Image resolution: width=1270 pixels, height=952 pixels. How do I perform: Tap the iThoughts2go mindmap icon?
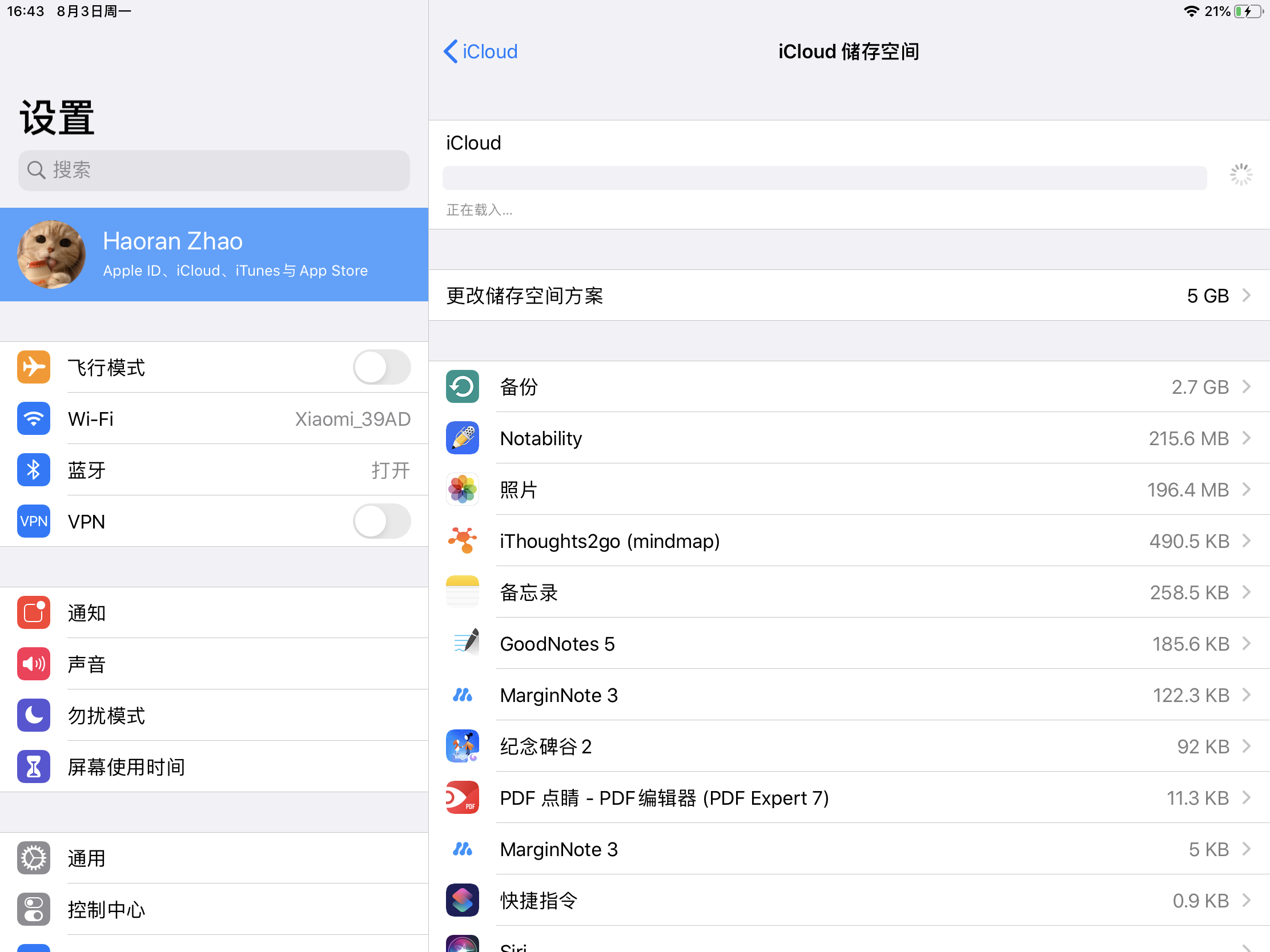[462, 540]
